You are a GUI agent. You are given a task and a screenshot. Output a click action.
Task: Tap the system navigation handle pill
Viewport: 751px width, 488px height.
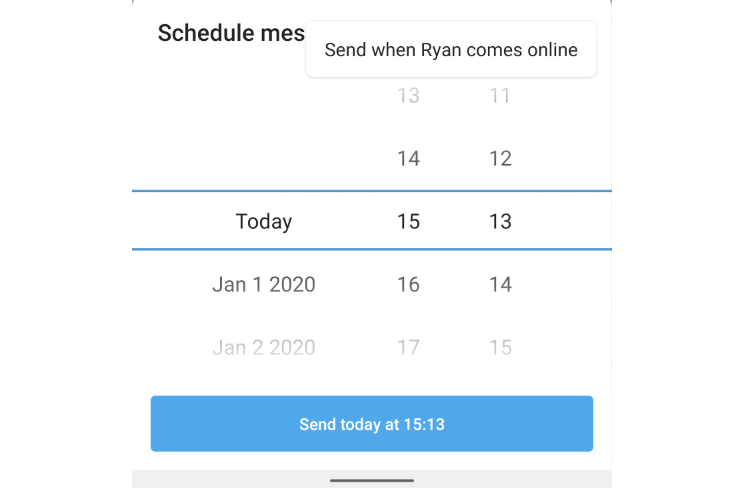(372, 480)
